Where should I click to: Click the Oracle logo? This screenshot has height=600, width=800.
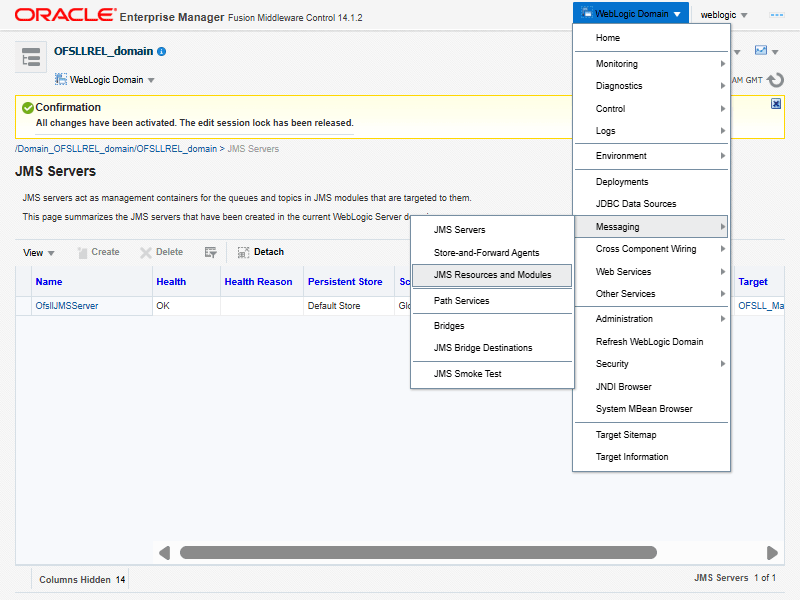click(x=65, y=15)
